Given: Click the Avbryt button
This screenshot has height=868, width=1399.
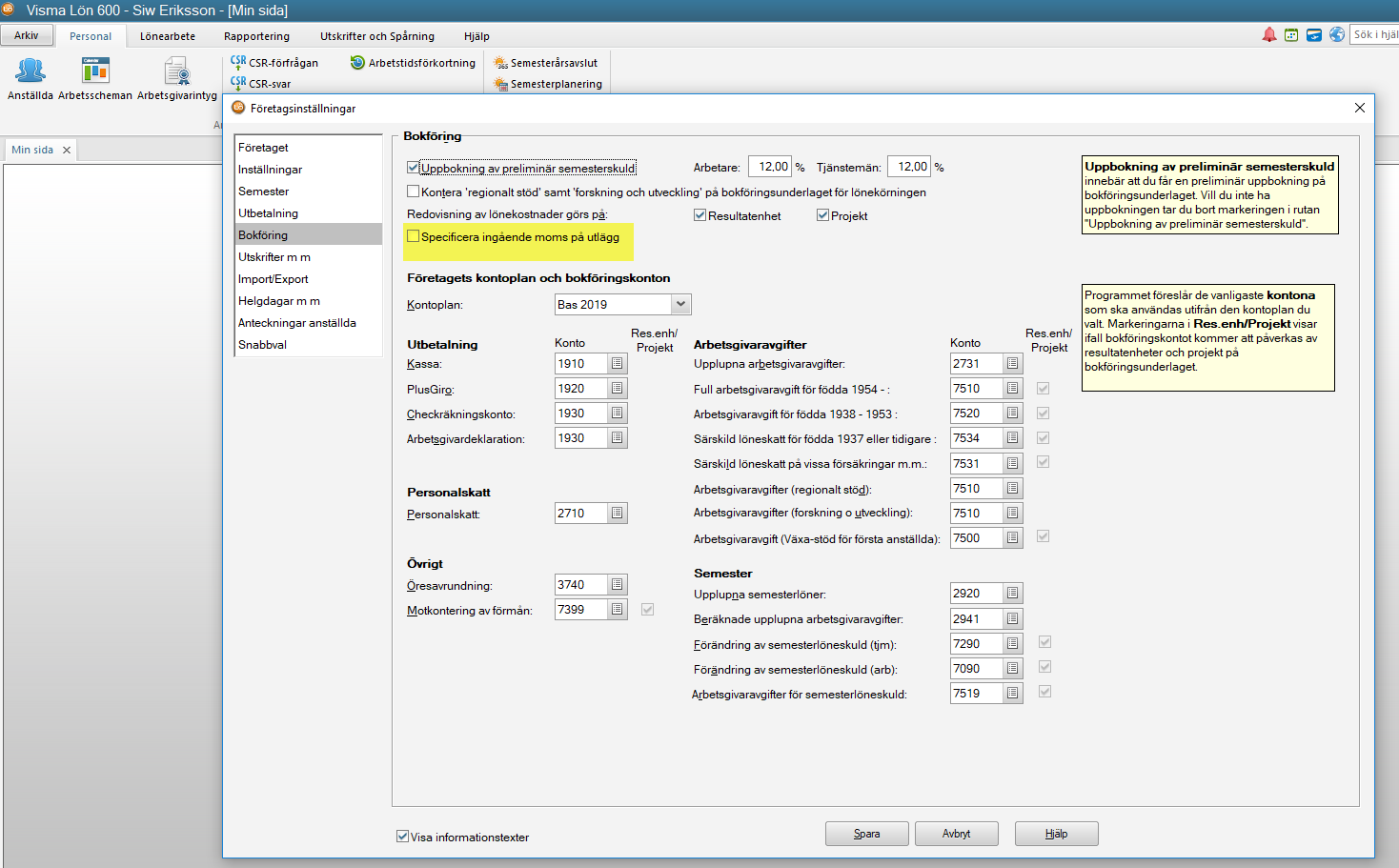Looking at the screenshot, I should click(x=957, y=834).
